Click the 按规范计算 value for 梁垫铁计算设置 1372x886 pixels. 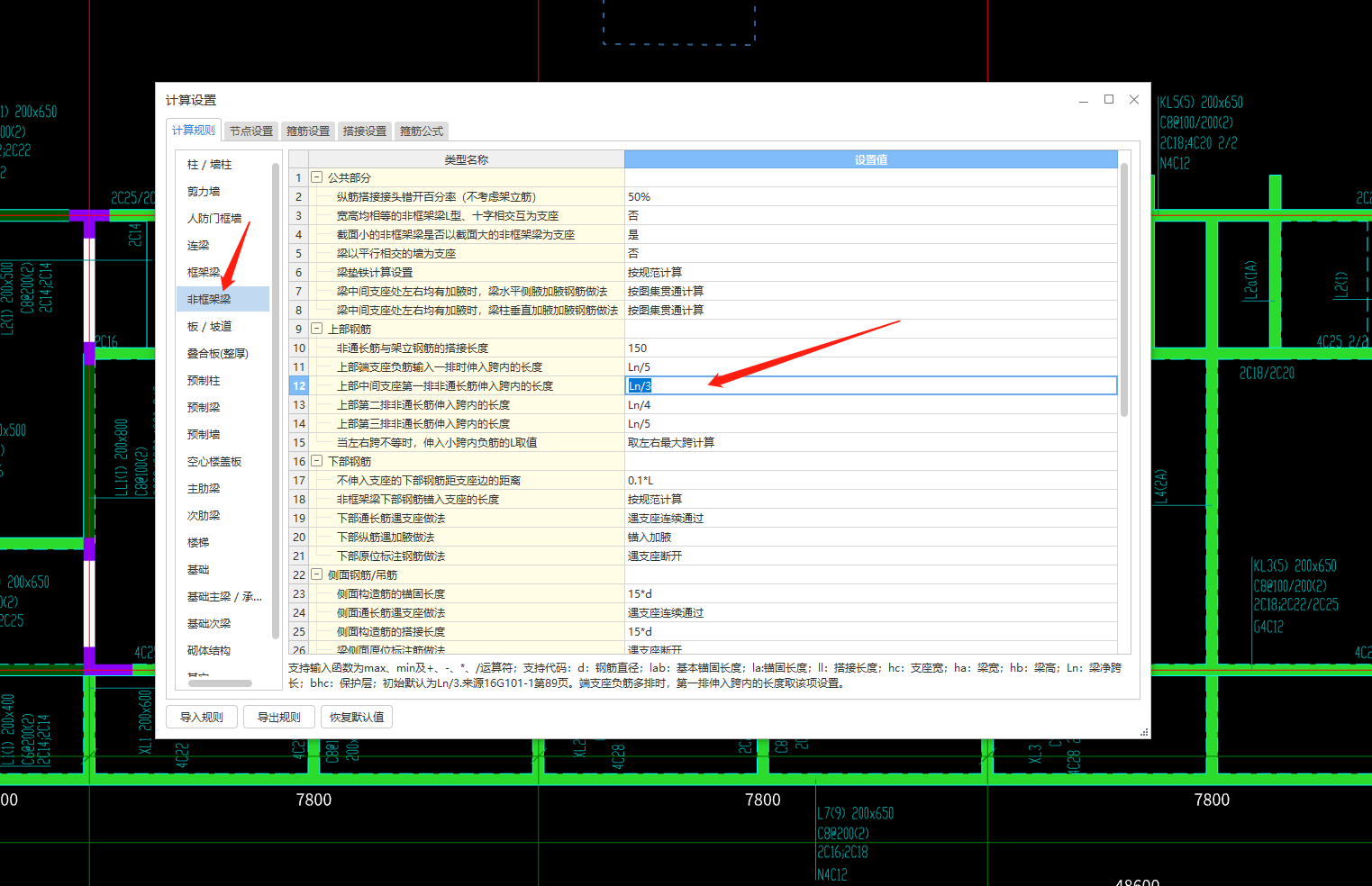coord(871,272)
